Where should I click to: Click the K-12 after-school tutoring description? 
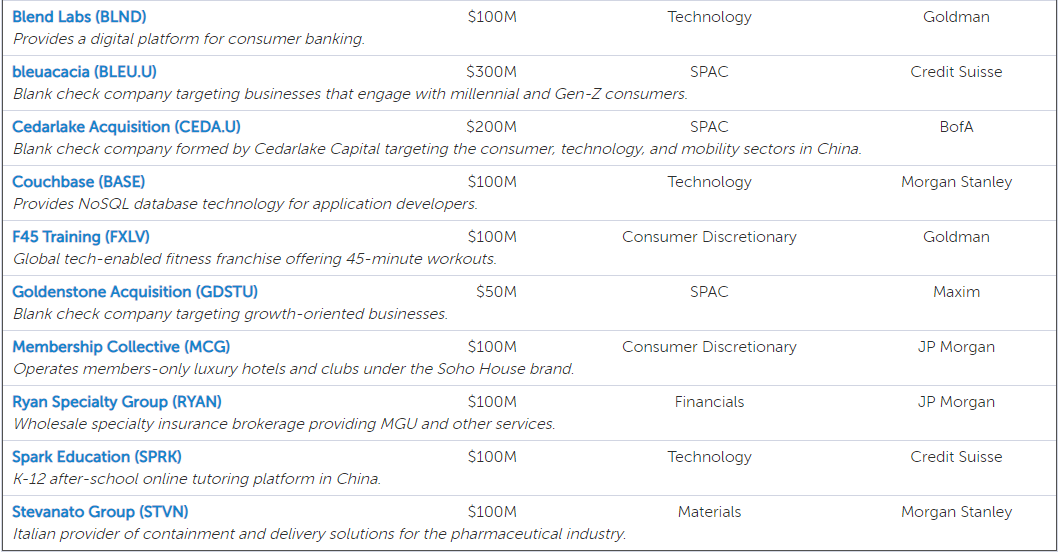click(197, 479)
